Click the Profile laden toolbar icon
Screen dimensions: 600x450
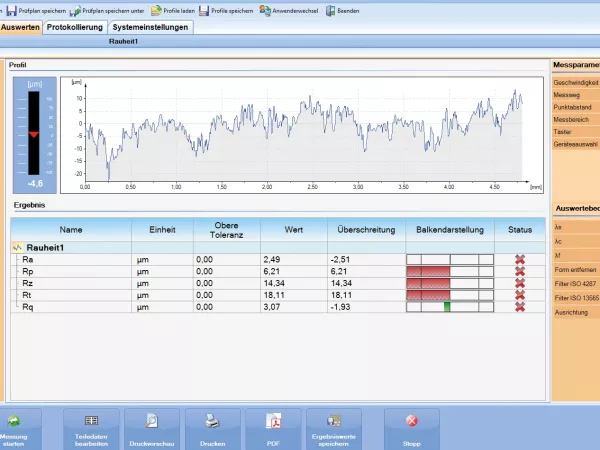point(156,10)
